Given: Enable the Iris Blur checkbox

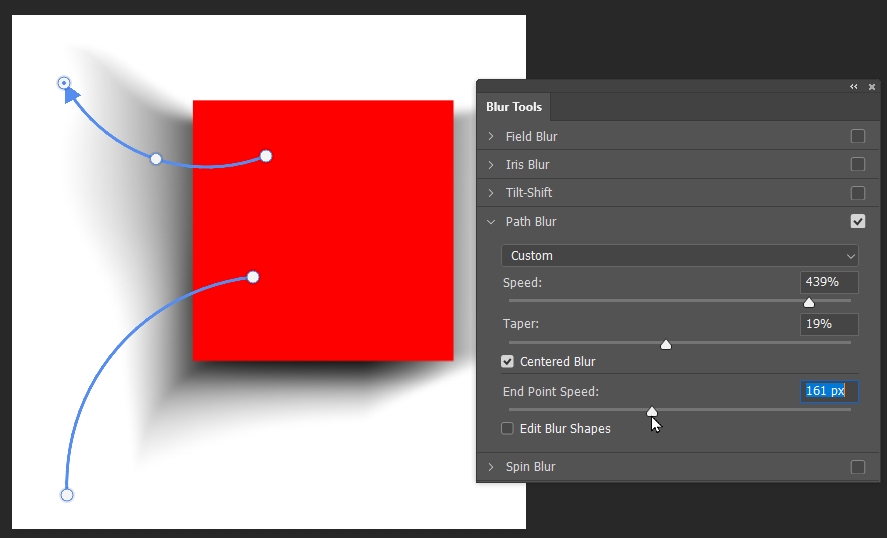Looking at the screenshot, I should tap(857, 165).
